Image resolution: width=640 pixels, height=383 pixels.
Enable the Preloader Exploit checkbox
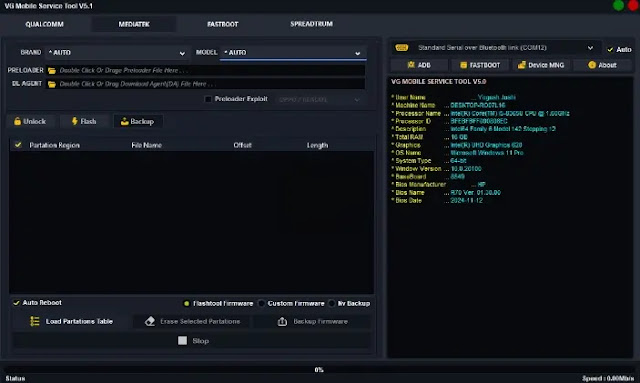[x=208, y=99]
